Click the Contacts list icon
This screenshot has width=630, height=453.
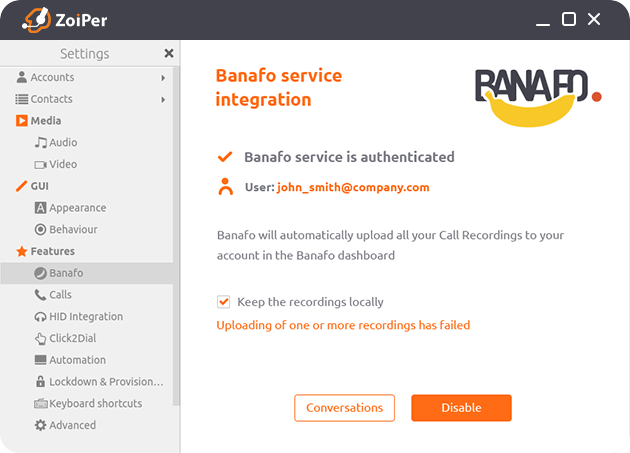click(x=22, y=99)
